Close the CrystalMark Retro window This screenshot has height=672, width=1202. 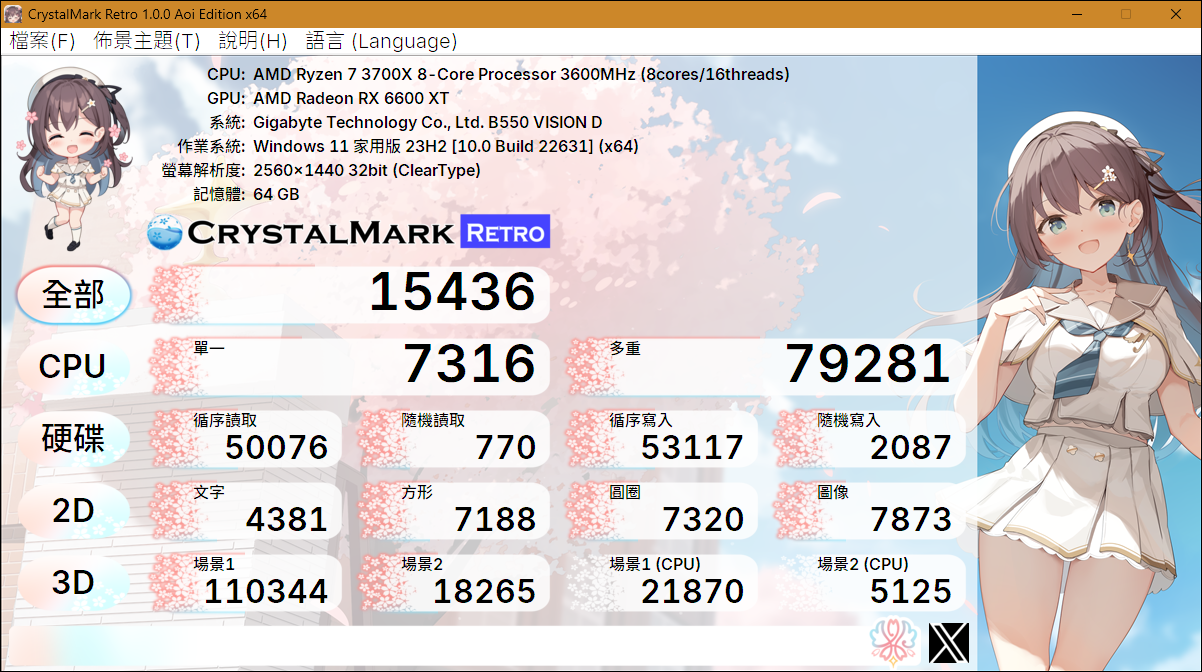coord(1176,14)
